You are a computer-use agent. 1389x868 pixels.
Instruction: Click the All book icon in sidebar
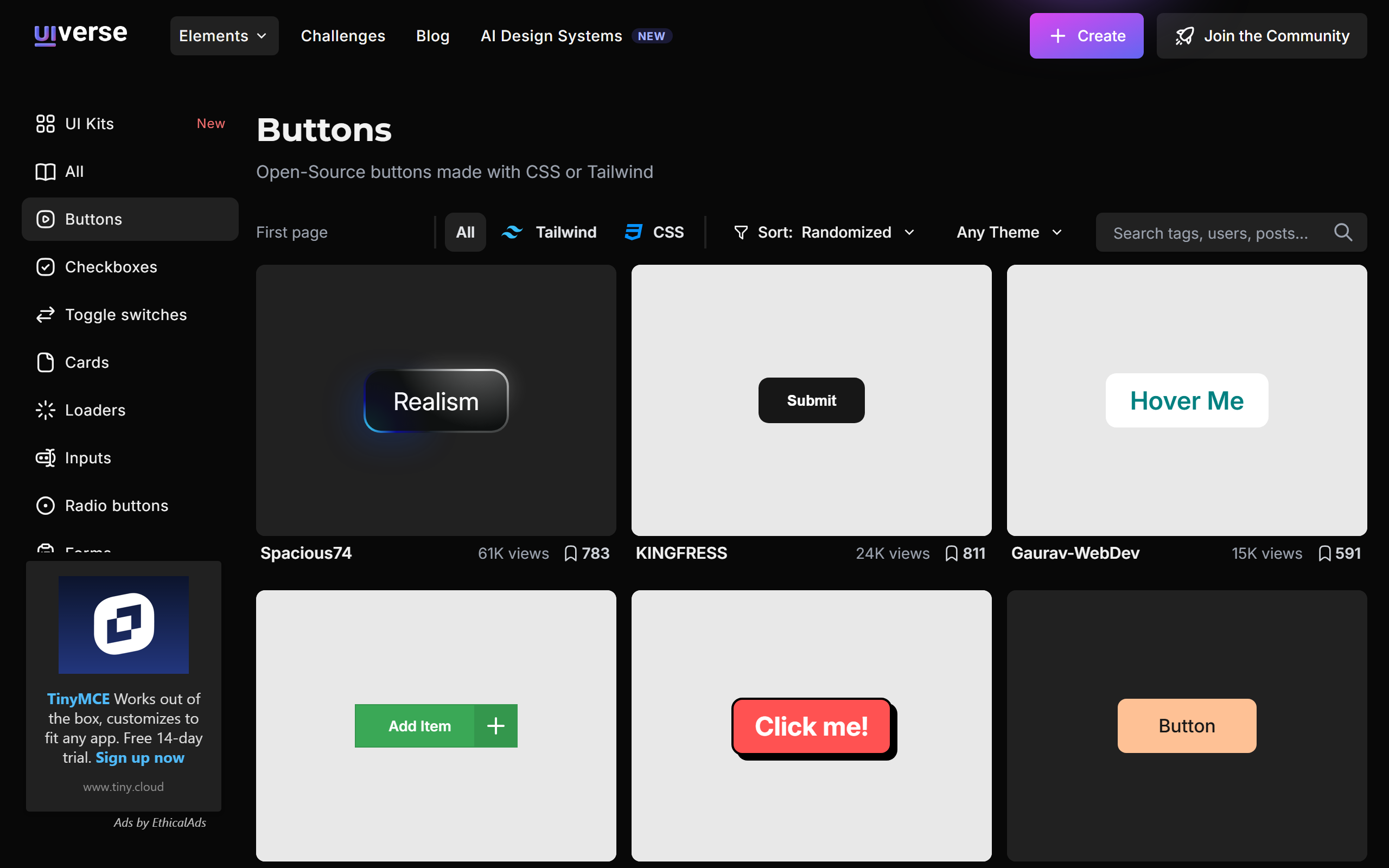[46, 171]
